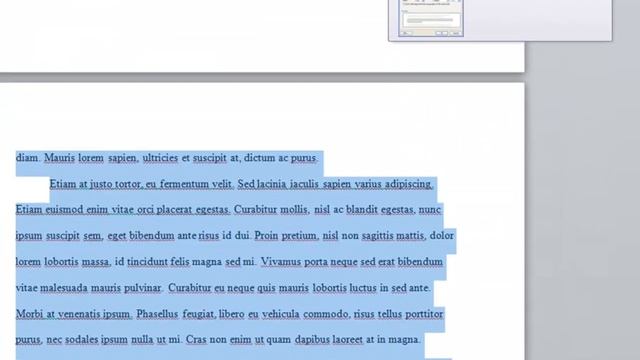Click the word "Vivamus" in the document
Viewport: 640px width, 360px height.
pos(280,262)
